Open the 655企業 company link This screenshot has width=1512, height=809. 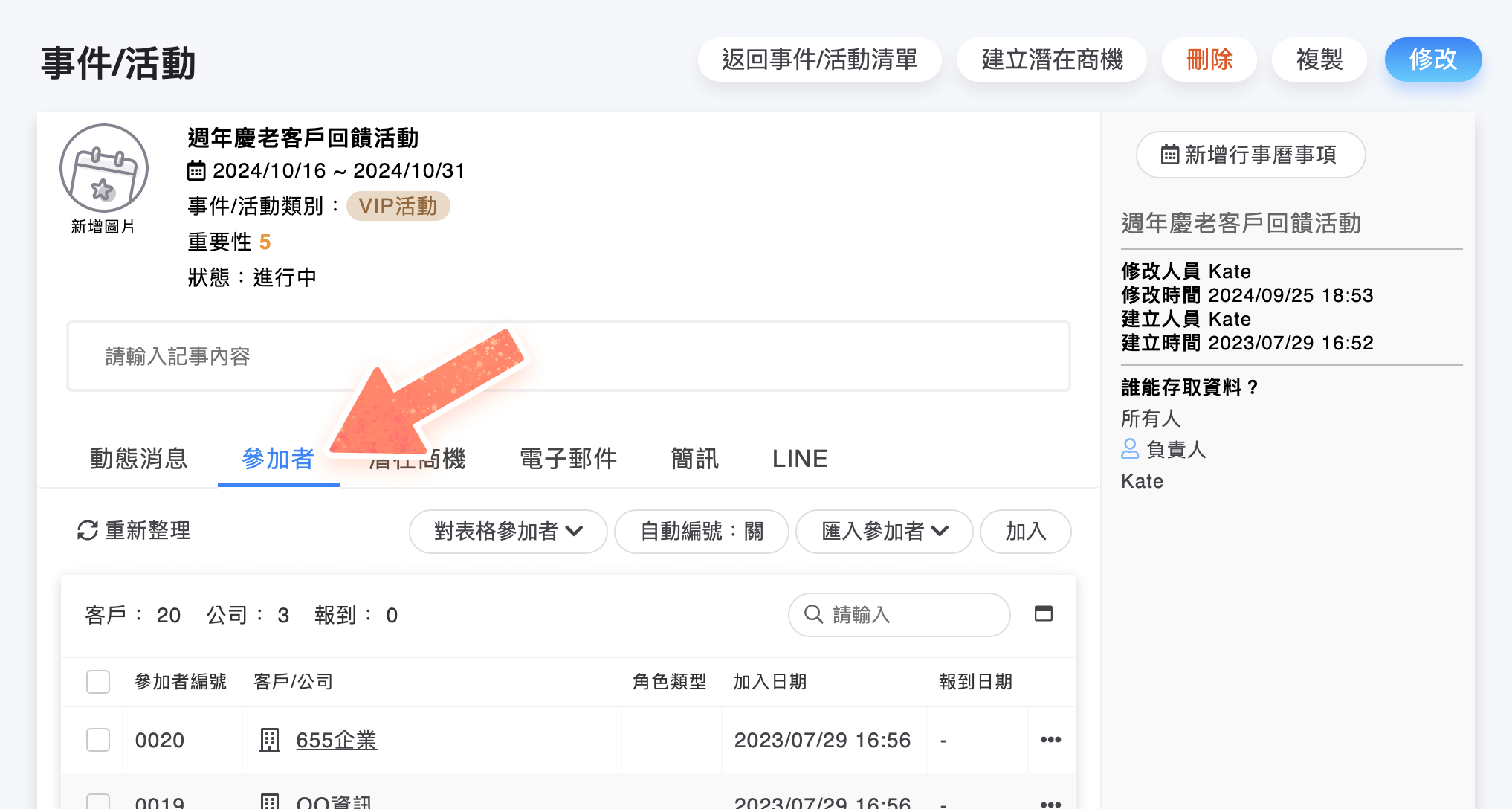pos(336,740)
